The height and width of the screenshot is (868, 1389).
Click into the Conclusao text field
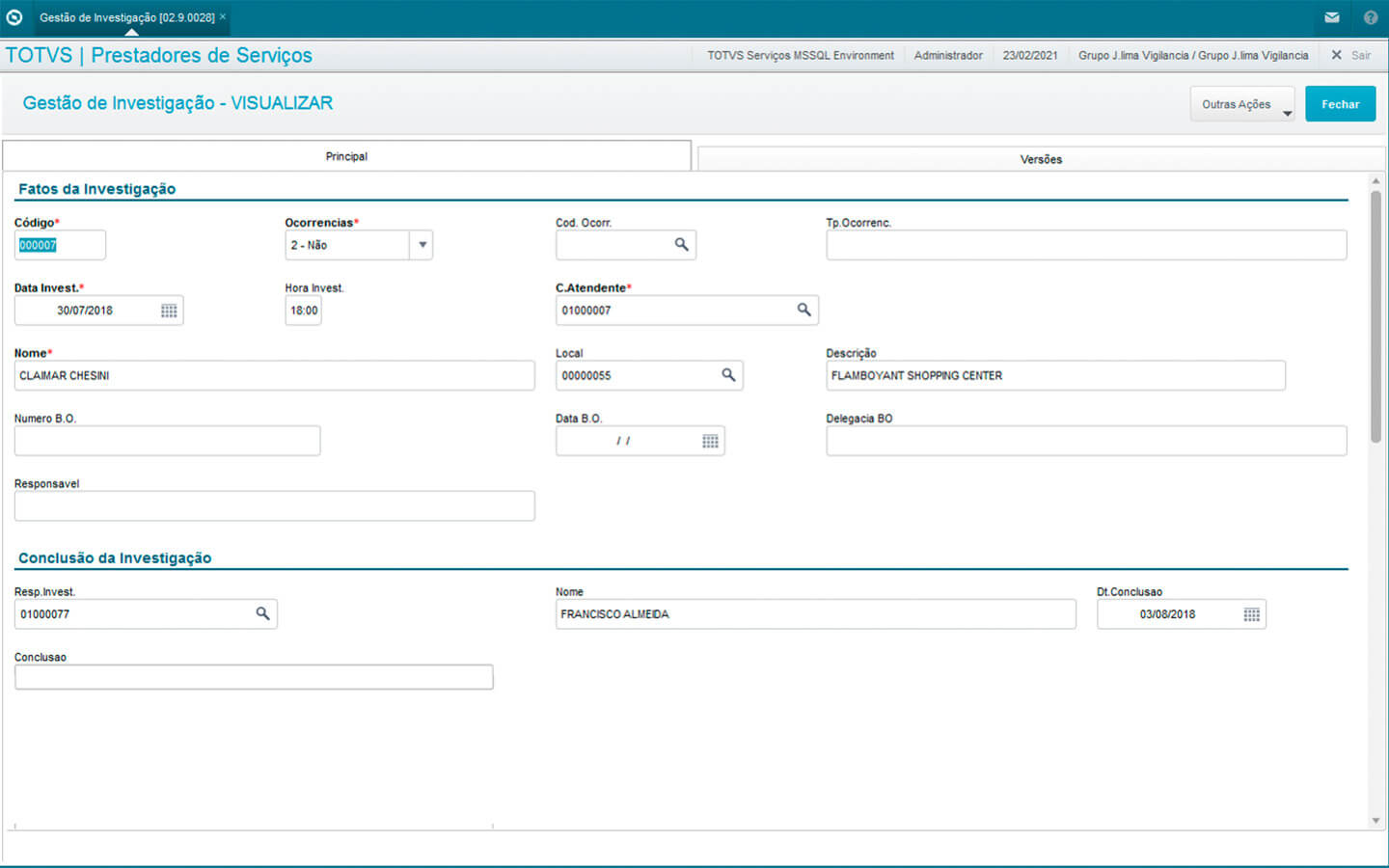254,677
